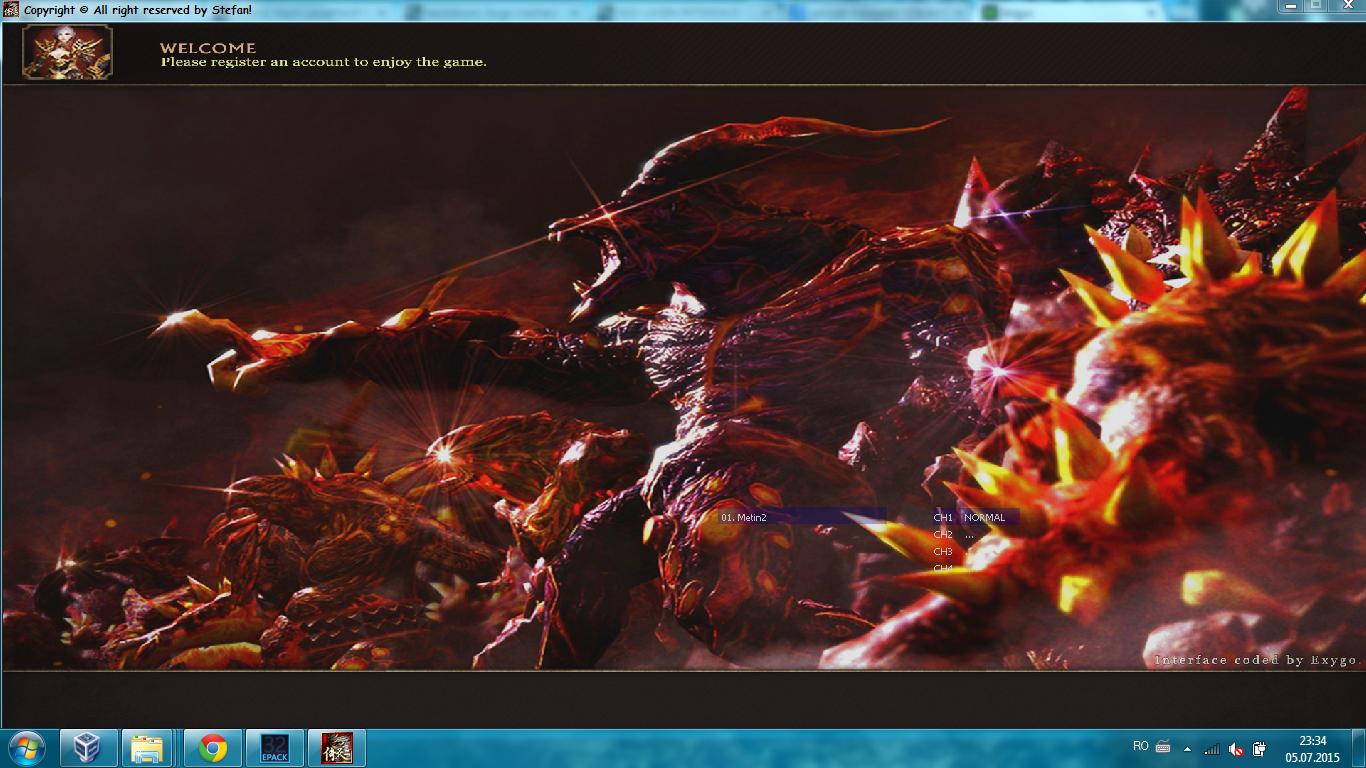Click the RO input language indicator

(x=1141, y=746)
